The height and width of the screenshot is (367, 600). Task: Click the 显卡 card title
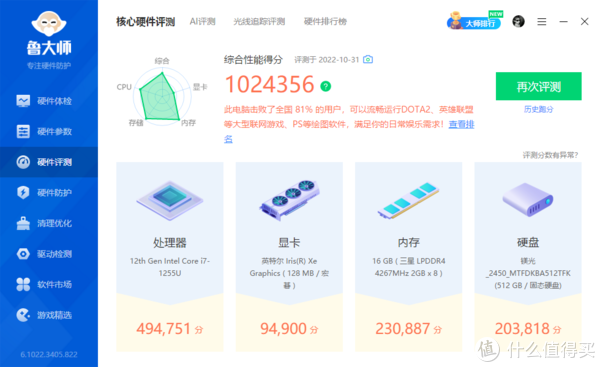click(x=289, y=243)
